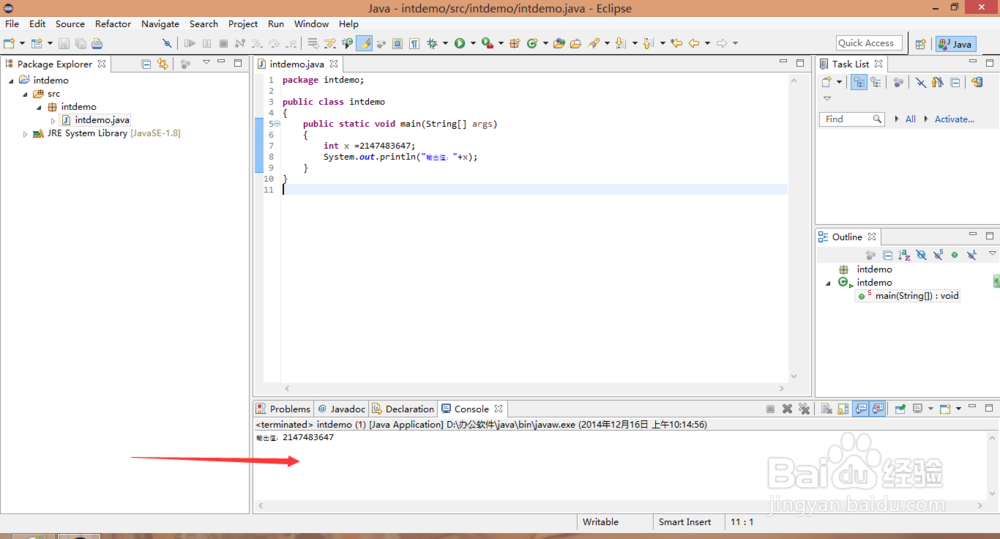Close the intdemo.java editor tab
1000x539 pixels.
pos(334,64)
